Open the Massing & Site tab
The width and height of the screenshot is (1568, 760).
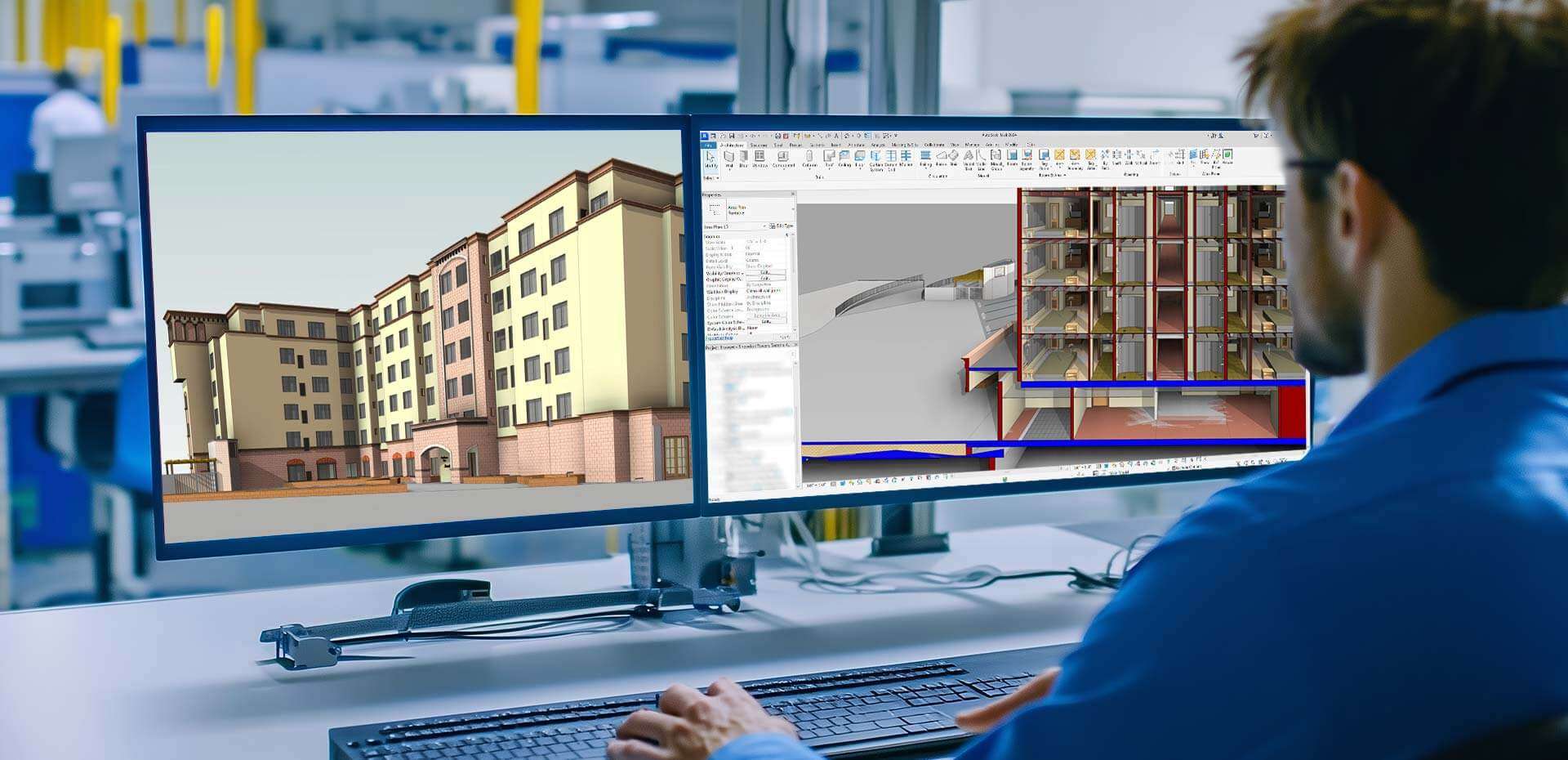pos(904,145)
